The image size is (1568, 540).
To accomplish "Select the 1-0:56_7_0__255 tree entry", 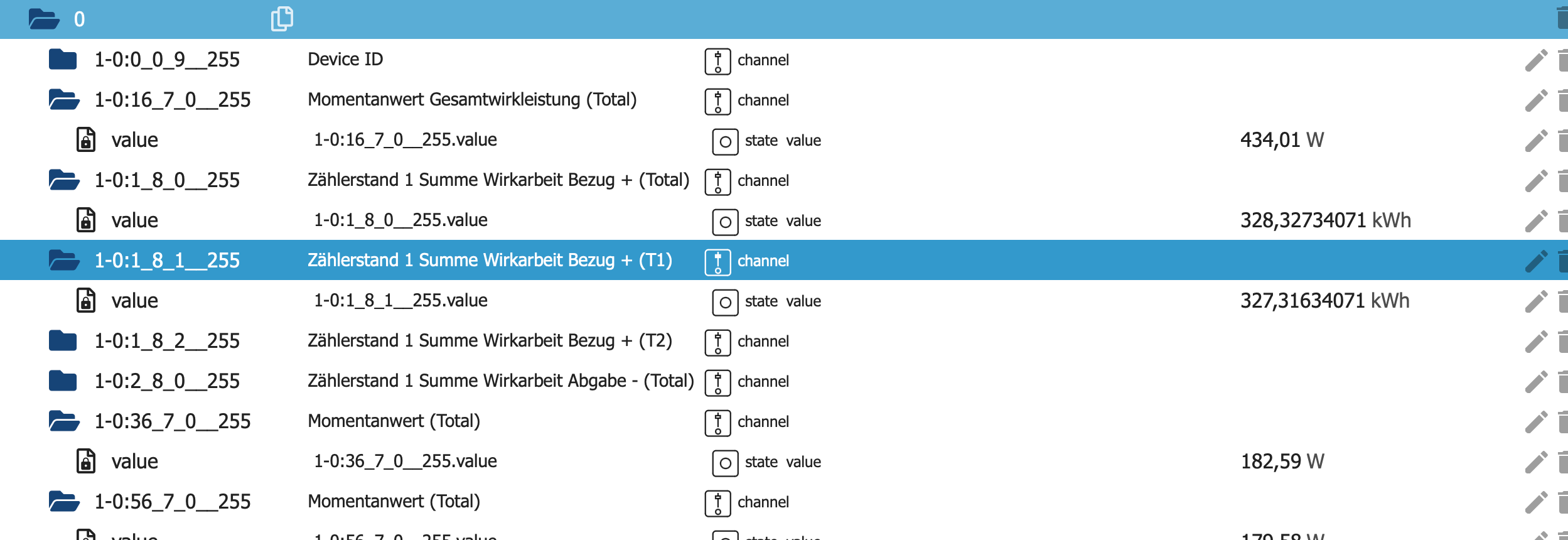I will click(x=172, y=501).
